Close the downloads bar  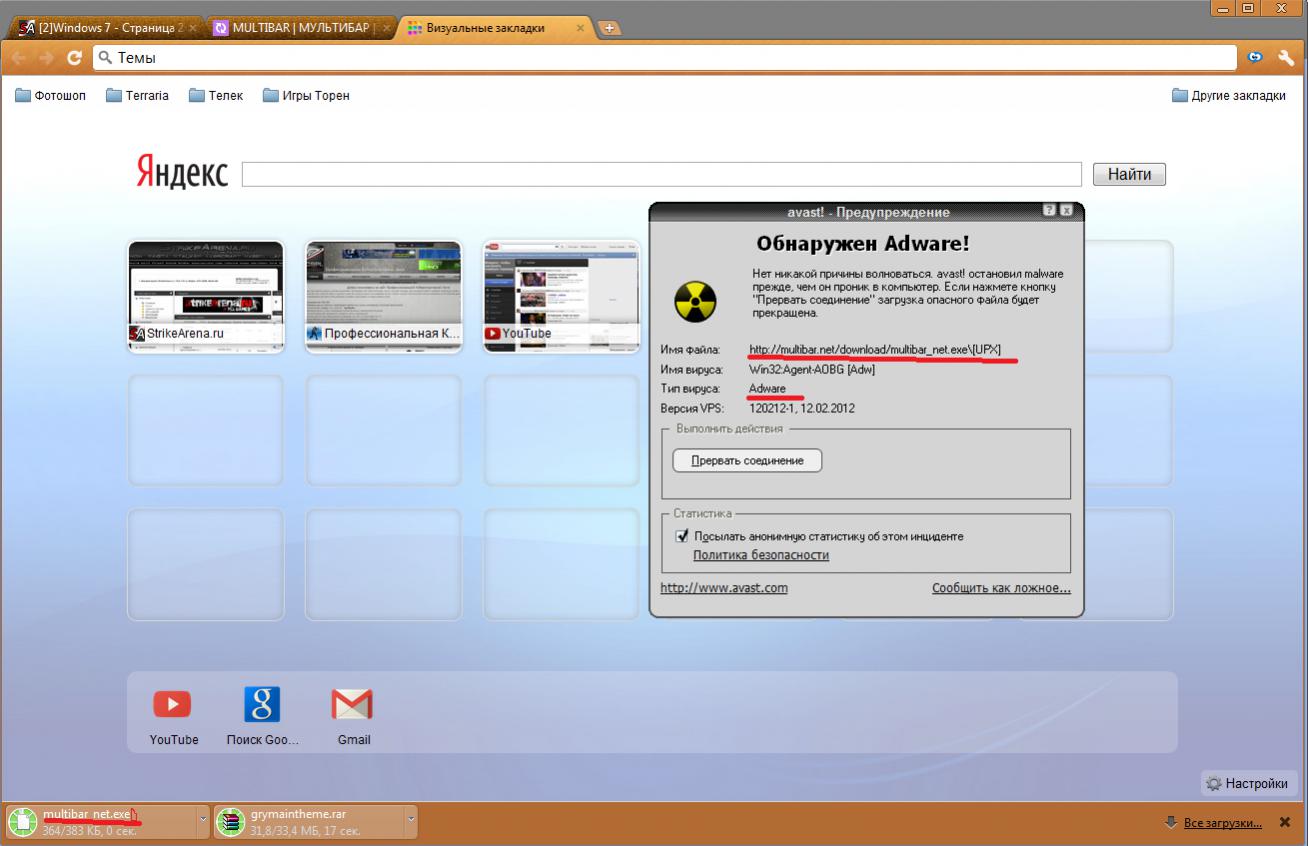[1285, 822]
